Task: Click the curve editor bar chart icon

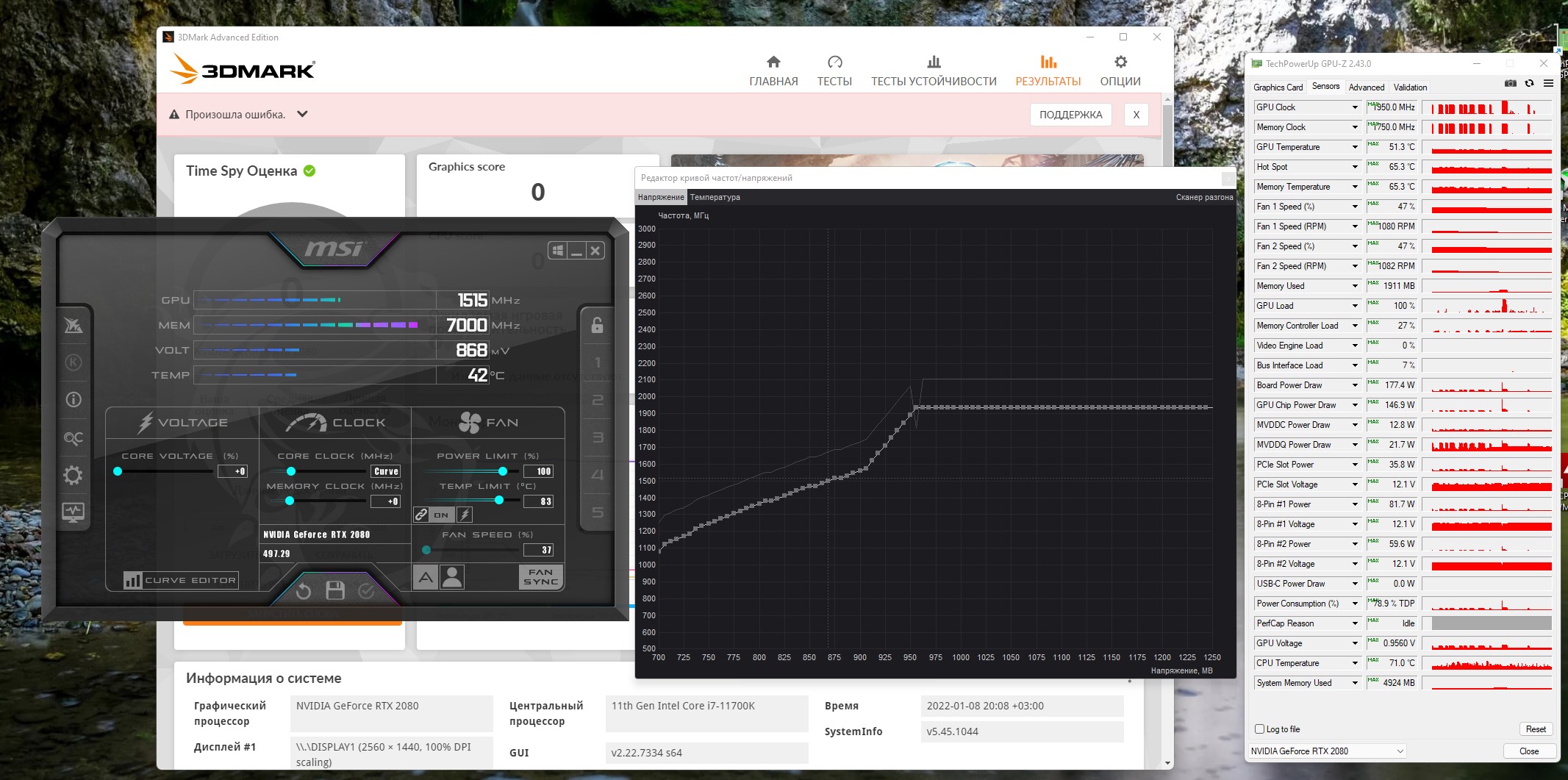Action: [x=133, y=580]
